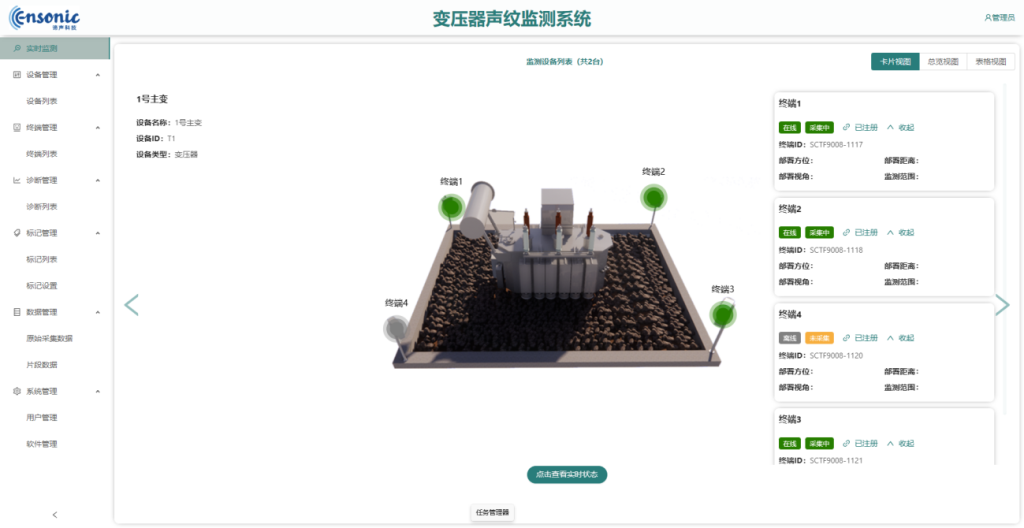Click the 终端2 green marker on model

(x=652, y=197)
